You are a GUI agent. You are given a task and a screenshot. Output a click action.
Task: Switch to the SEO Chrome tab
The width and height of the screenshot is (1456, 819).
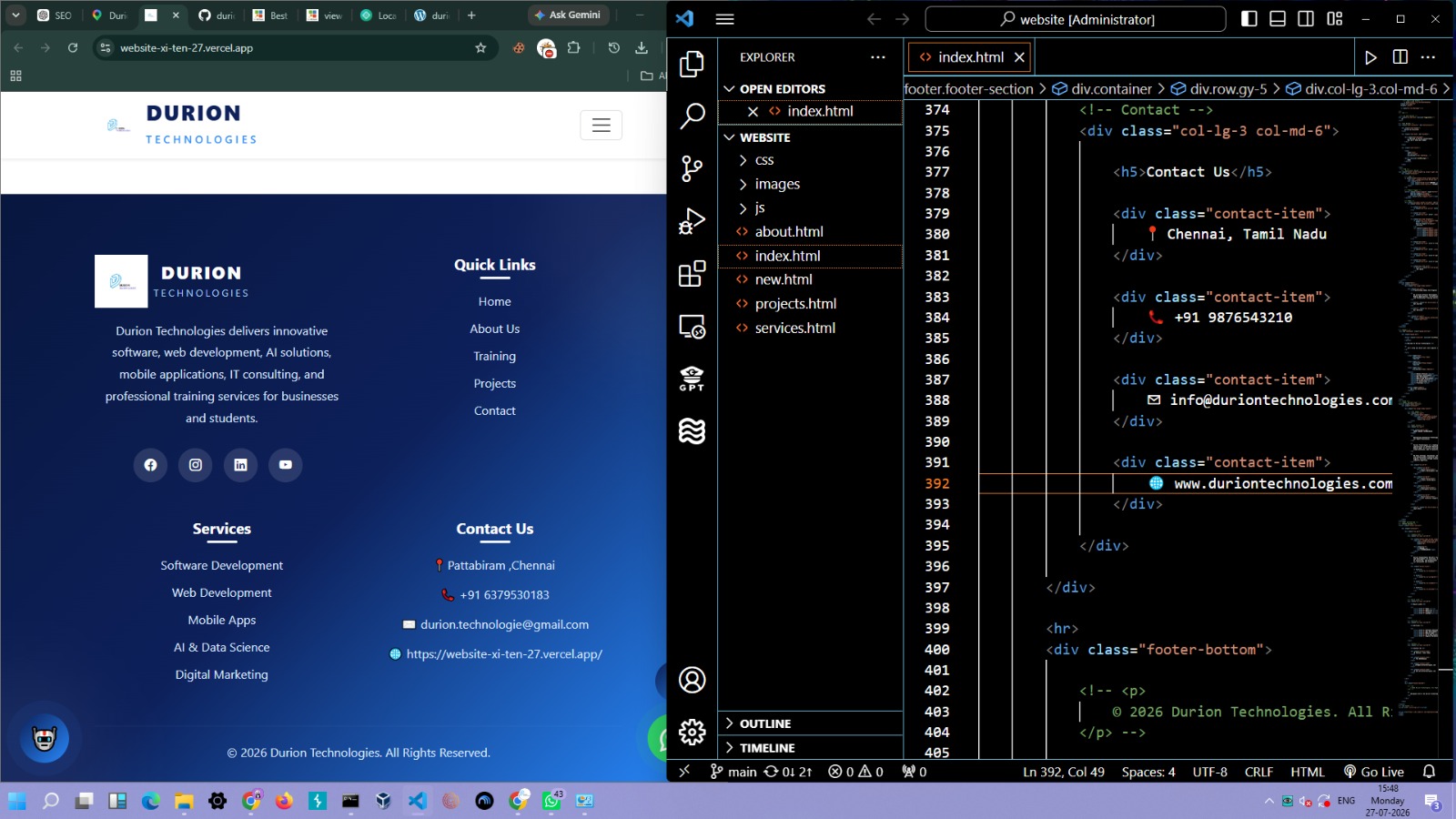click(x=55, y=15)
